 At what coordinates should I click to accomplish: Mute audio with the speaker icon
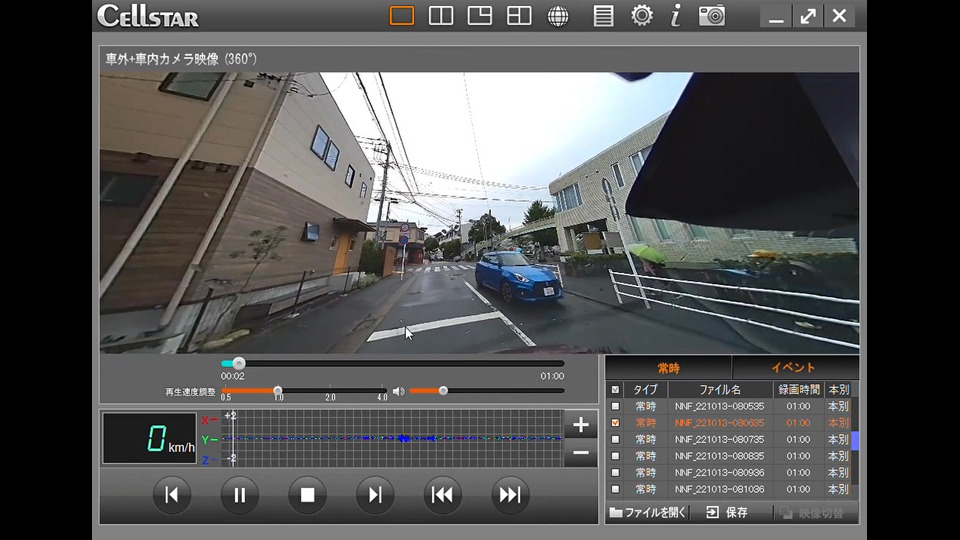398,391
